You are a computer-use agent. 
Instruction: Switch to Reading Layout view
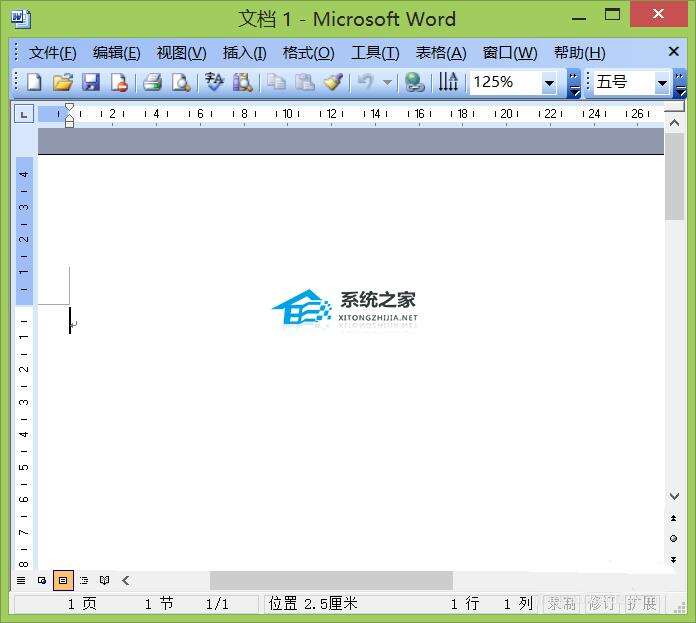click(x=105, y=580)
